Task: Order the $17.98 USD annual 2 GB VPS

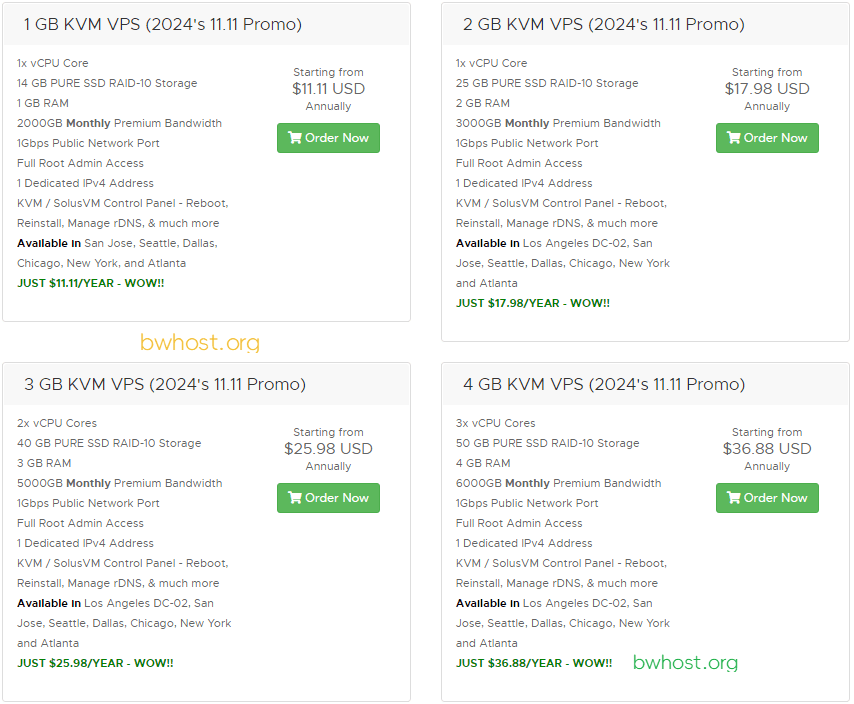Action: click(x=767, y=138)
